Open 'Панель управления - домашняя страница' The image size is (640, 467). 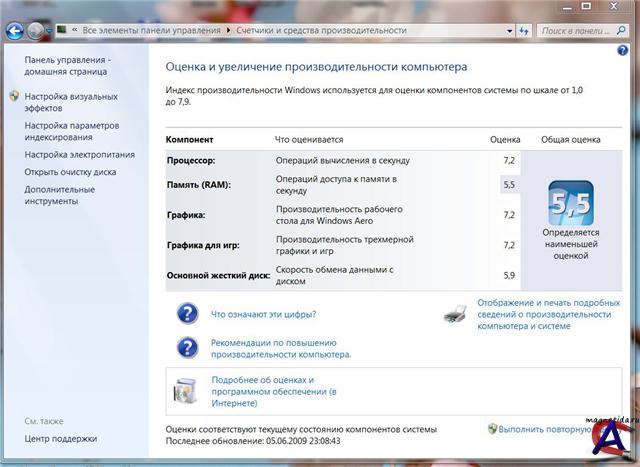(67, 66)
